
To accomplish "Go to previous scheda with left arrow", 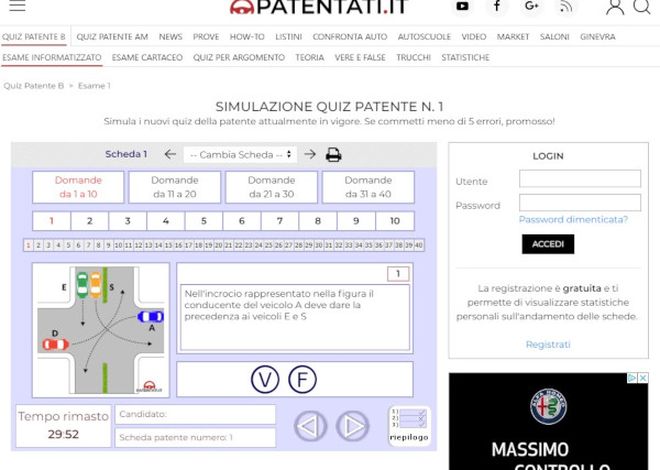I will pyautogui.click(x=170, y=154).
